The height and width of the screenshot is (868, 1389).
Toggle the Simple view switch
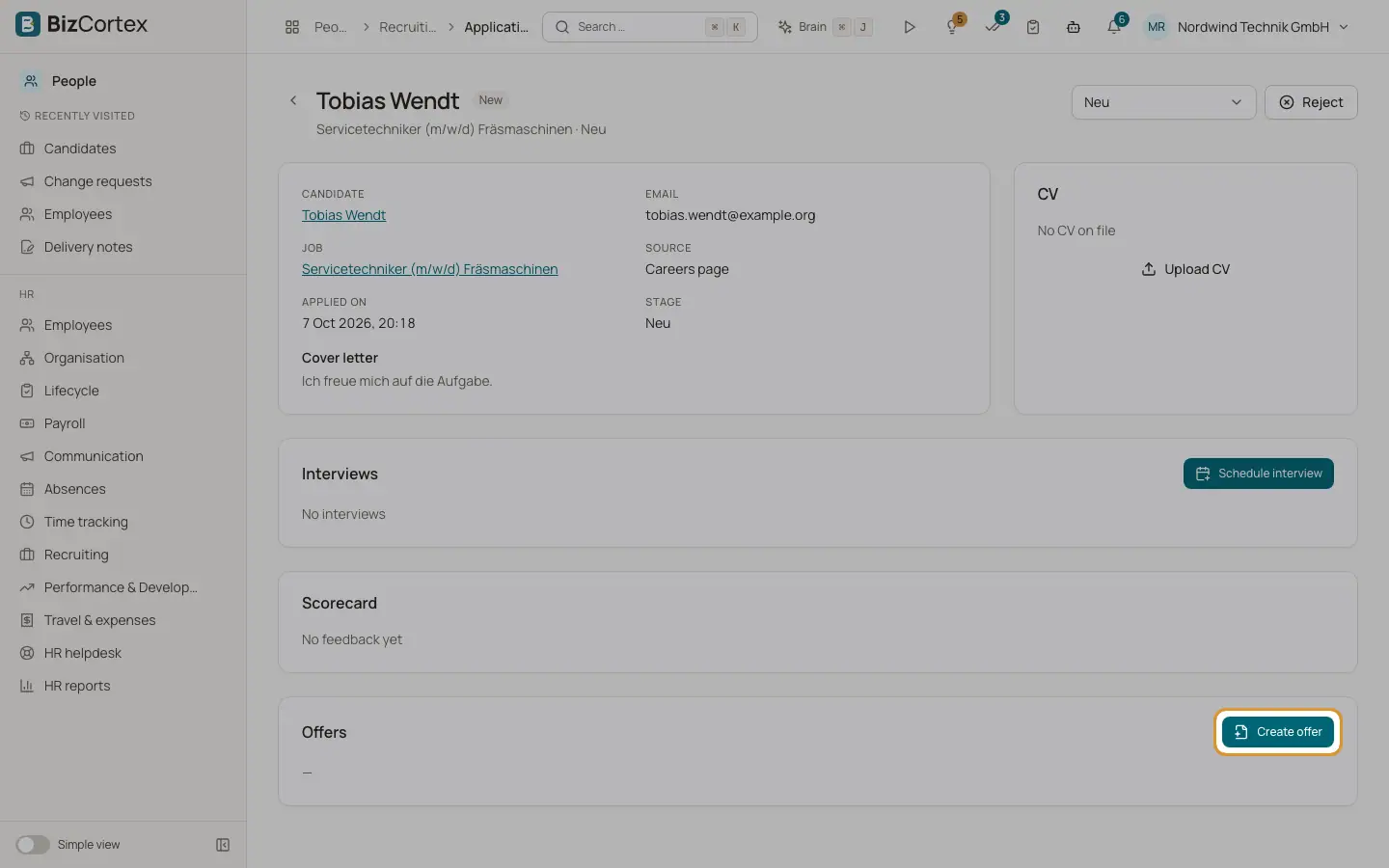pyautogui.click(x=33, y=845)
